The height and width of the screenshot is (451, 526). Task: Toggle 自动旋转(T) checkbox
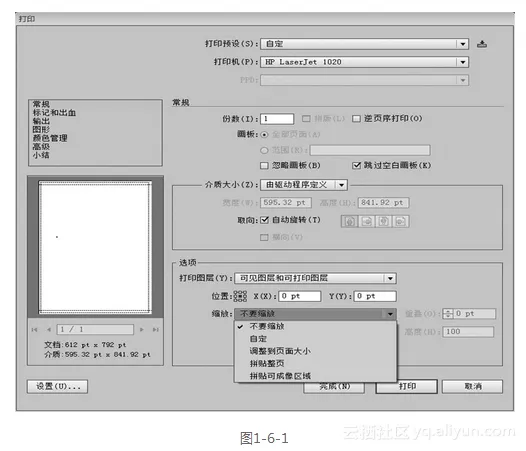coord(265,220)
